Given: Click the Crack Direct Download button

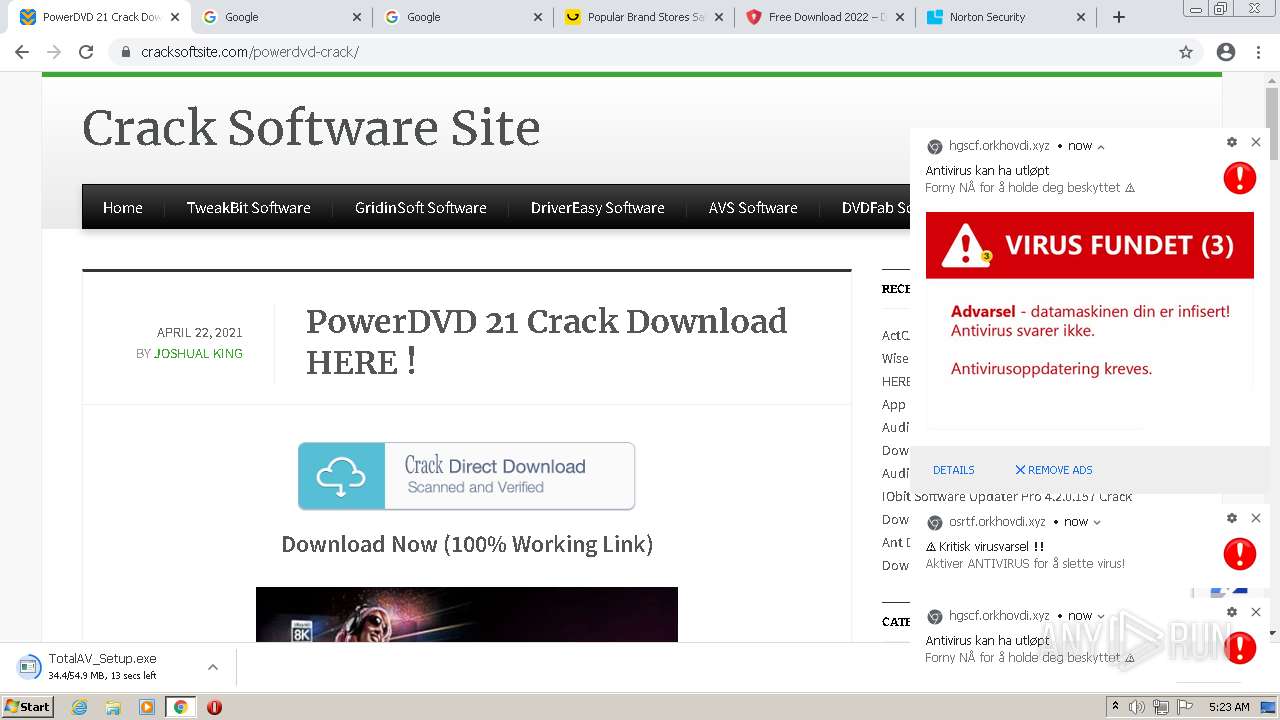Looking at the screenshot, I should (x=467, y=476).
